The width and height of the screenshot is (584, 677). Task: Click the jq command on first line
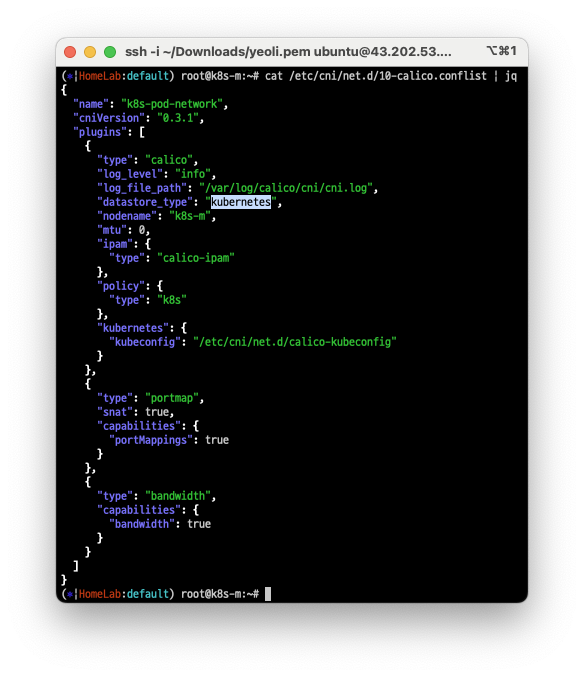point(511,76)
